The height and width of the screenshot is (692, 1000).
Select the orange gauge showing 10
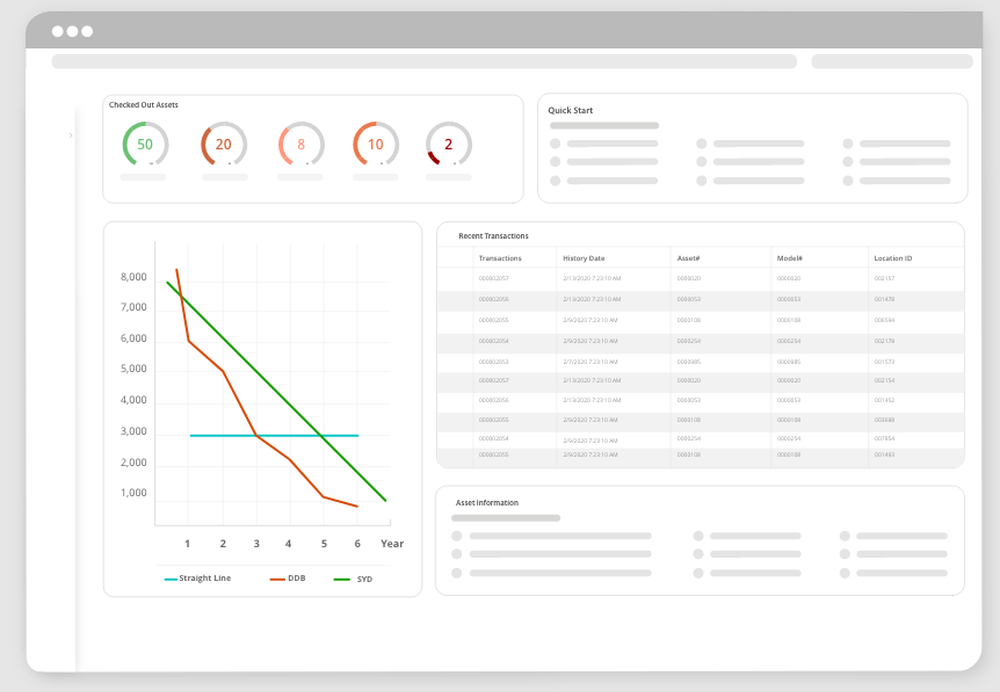pyautogui.click(x=376, y=144)
